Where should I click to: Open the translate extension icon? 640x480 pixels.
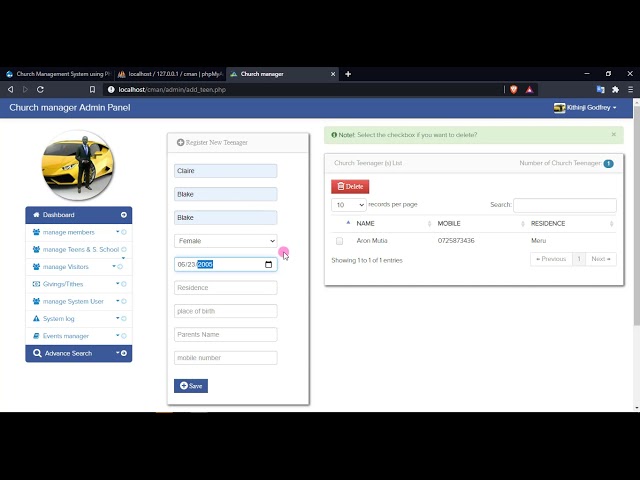coord(600,89)
